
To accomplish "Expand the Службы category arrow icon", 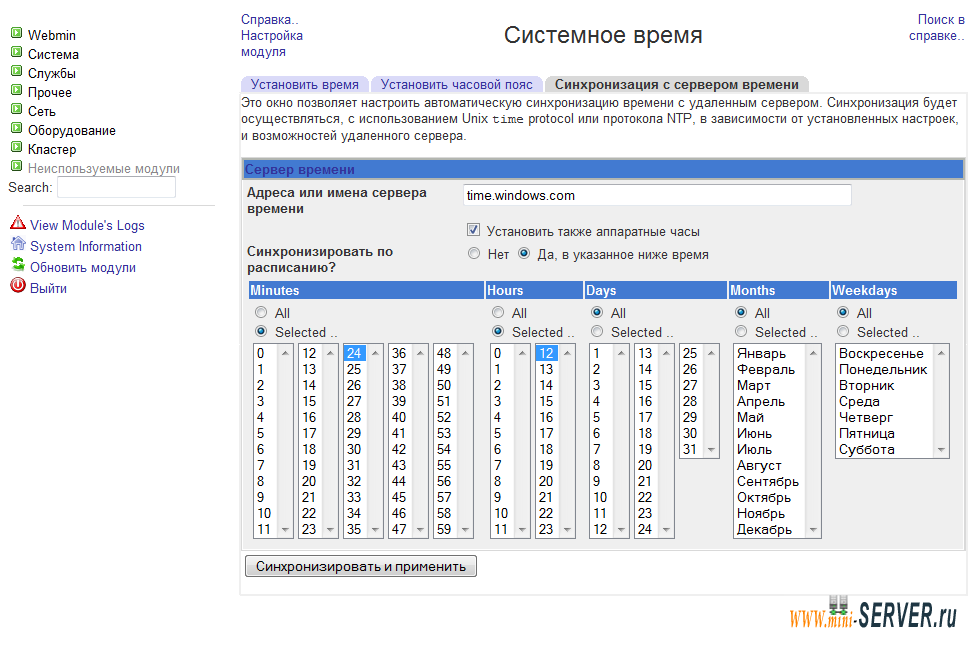I will pyautogui.click(x=17, y=71).
